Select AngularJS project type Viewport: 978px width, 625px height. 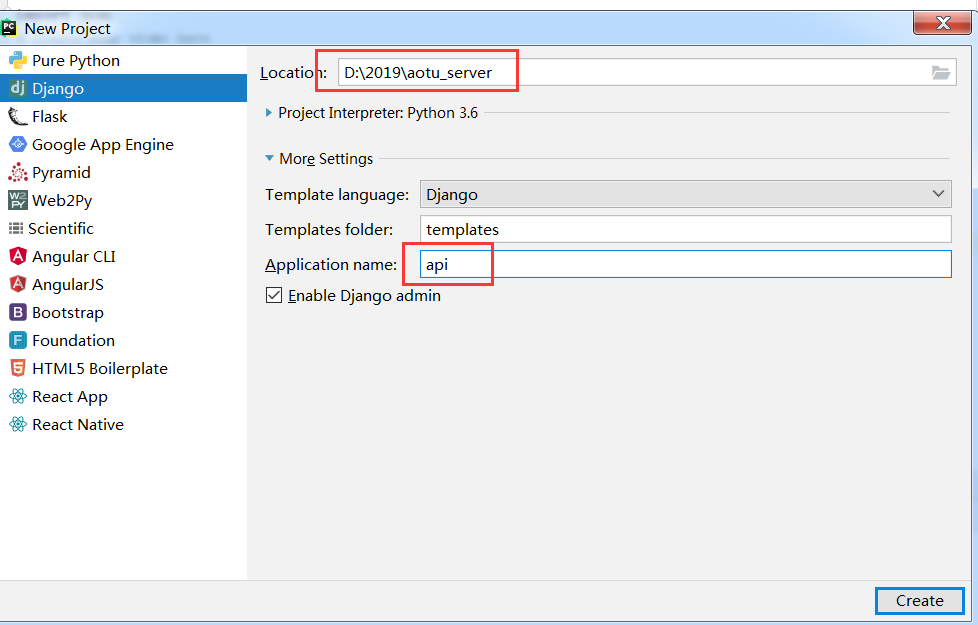point(123,284)
